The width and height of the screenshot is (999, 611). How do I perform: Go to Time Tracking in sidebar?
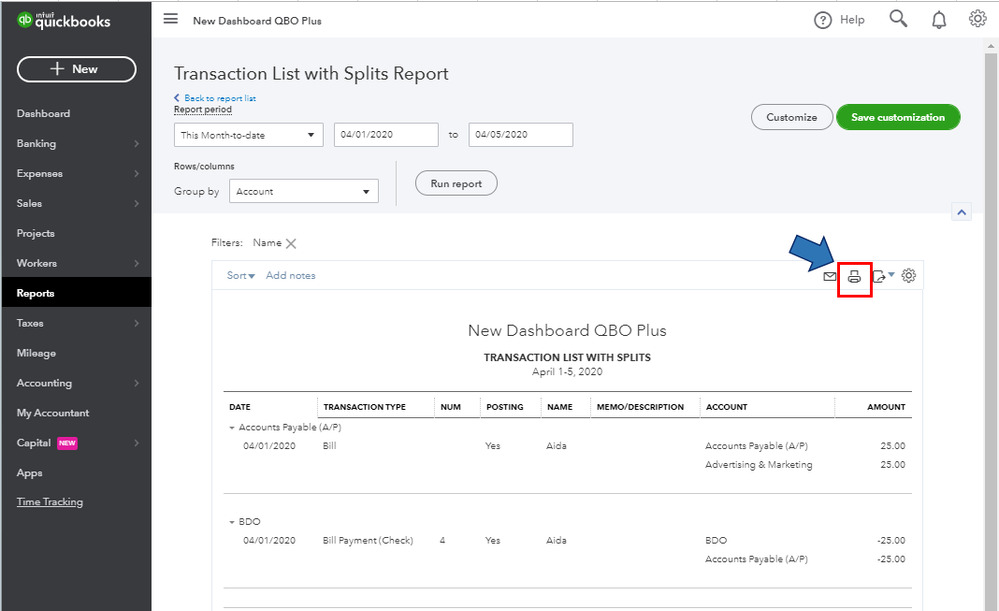(x=50, y=502)
